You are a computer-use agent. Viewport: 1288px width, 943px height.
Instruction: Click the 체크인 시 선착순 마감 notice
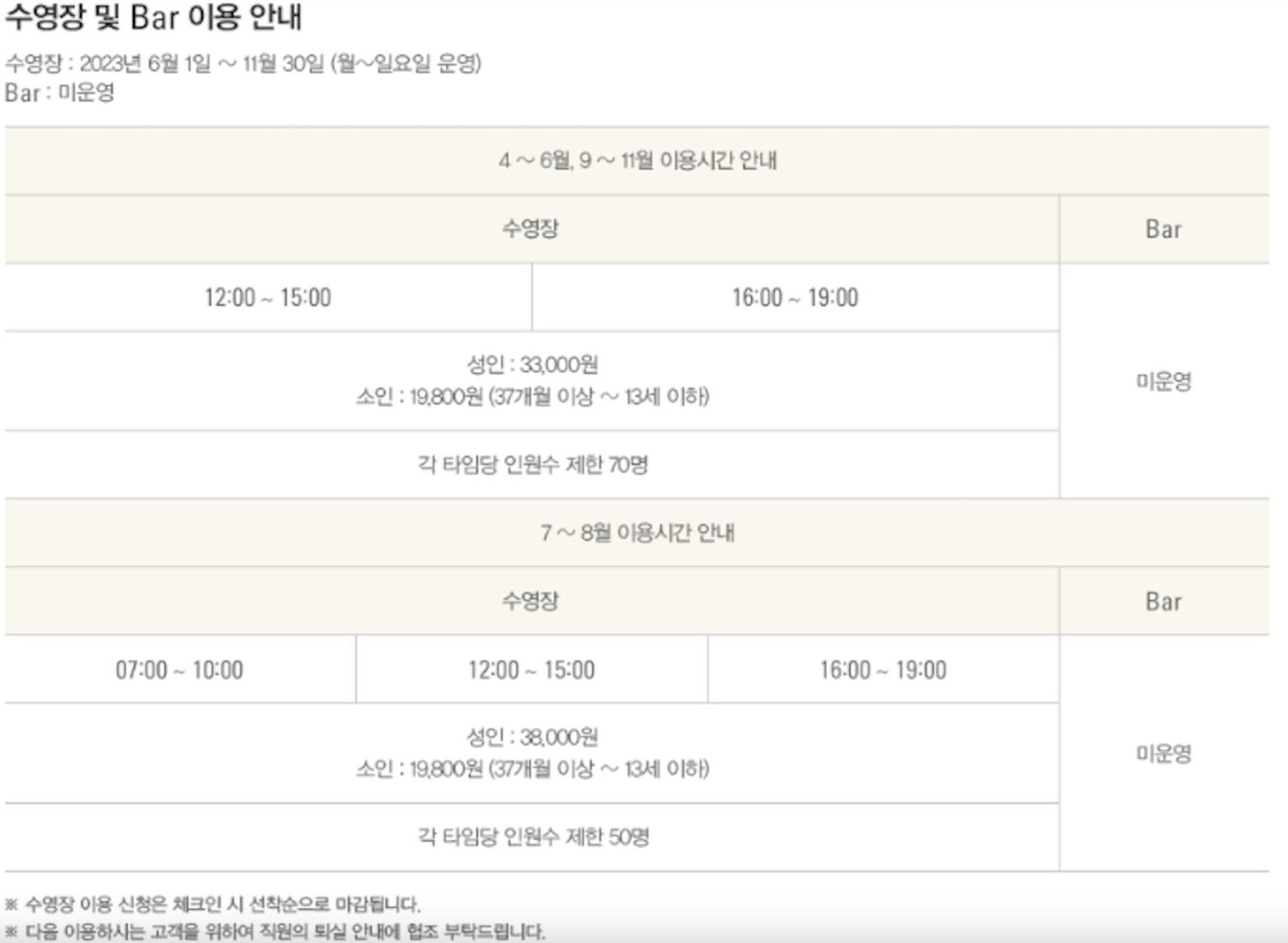[222, 905]
